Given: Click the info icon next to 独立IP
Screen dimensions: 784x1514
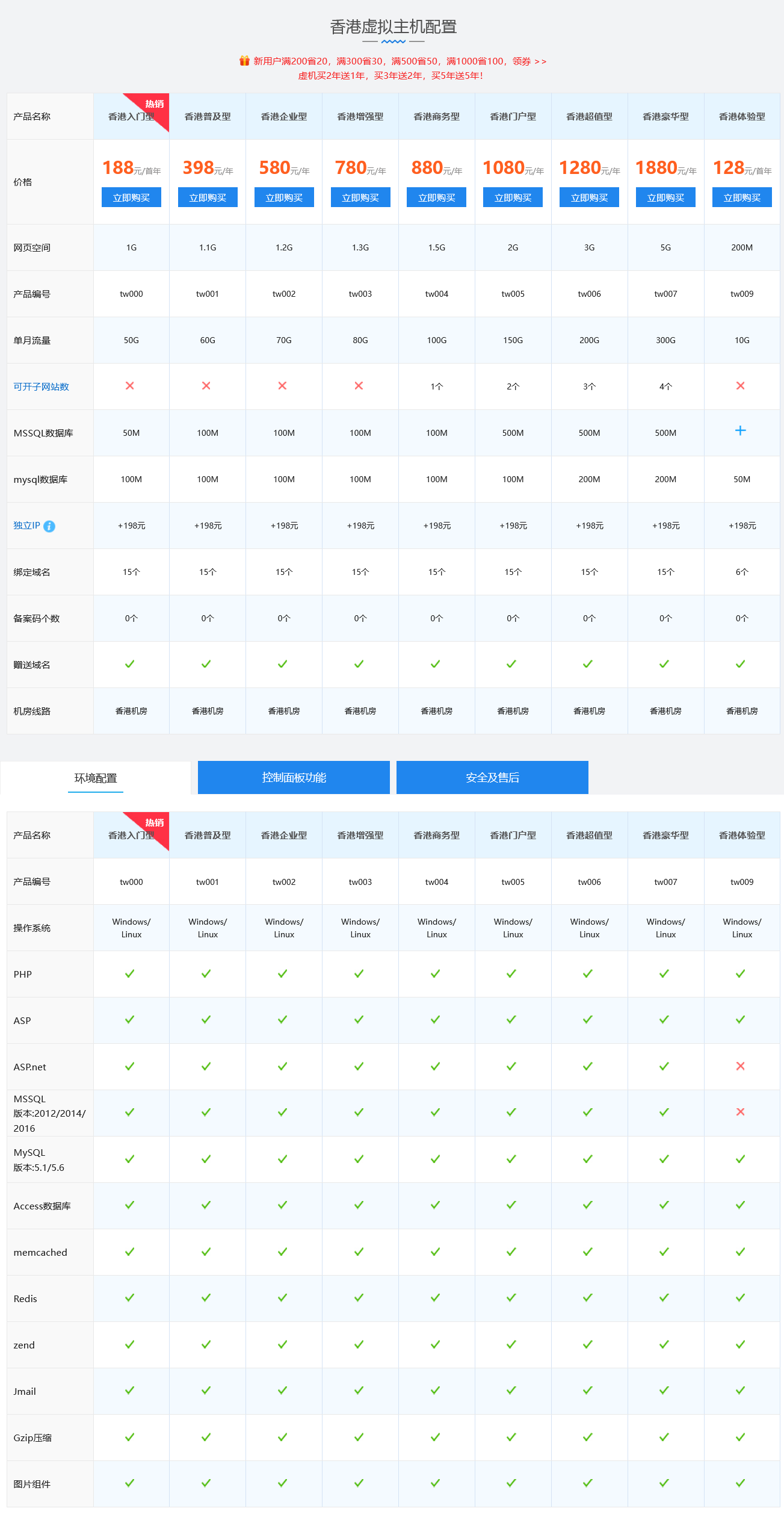Looking at the screenshot, I should coord(49,526).
